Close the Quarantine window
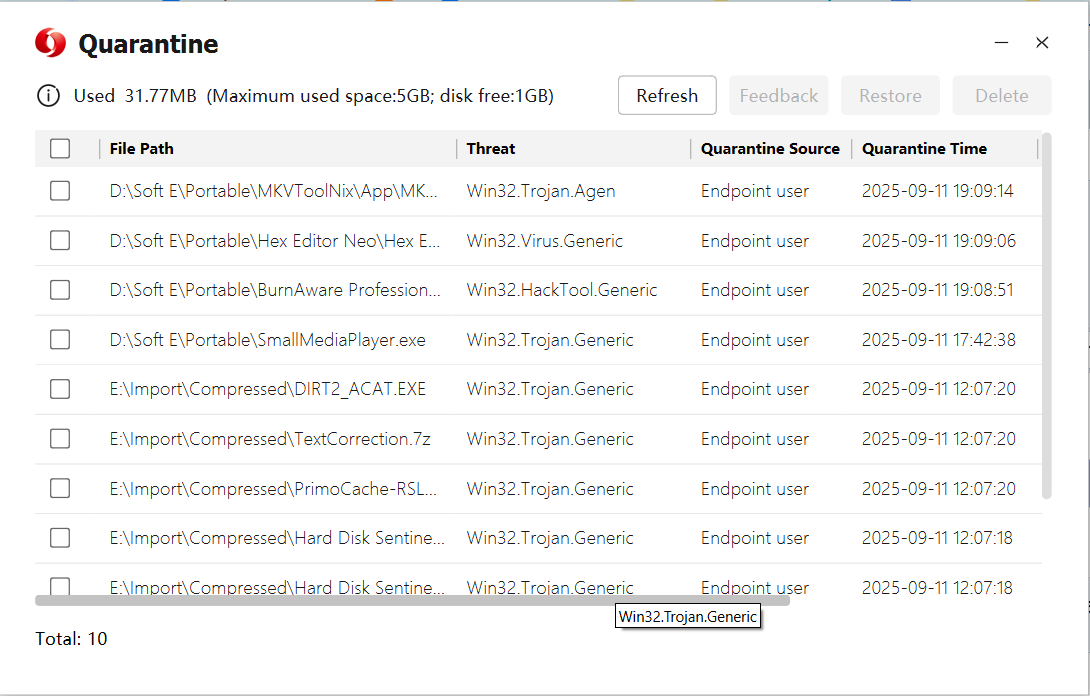The height and width of the screenshot is (696, 1090). coord(1042,43)
